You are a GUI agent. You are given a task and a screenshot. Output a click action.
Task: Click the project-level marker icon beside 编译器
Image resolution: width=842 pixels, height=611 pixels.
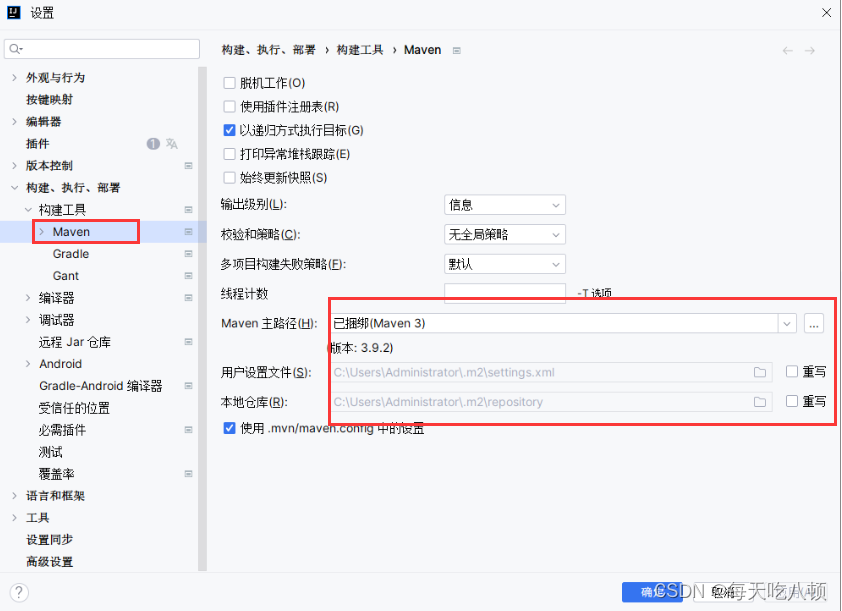[x=188, y=297]
